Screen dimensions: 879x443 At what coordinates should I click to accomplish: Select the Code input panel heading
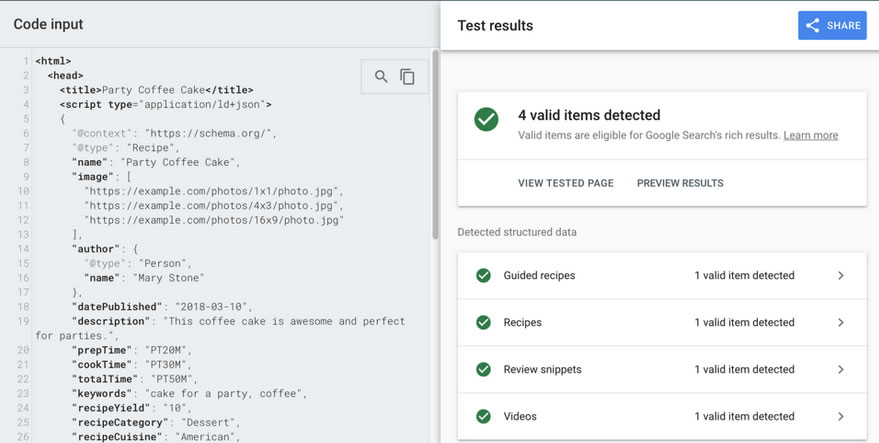click(x=48, y=24)
